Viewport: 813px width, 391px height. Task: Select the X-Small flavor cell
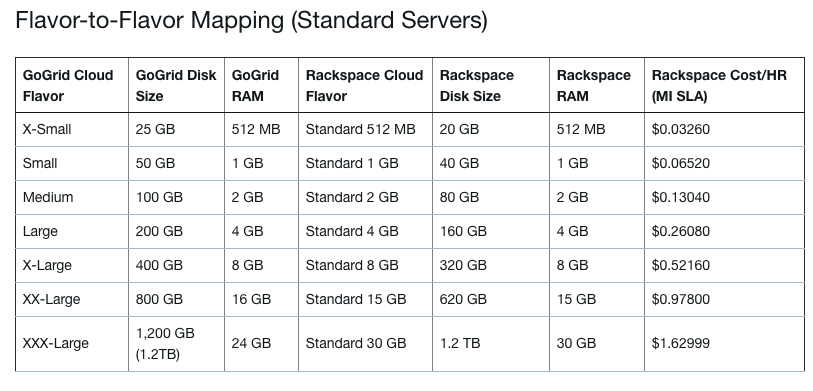(72, 130)
